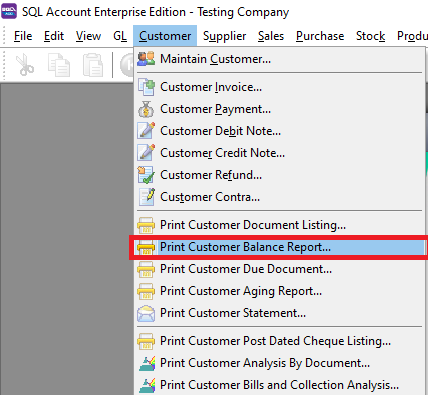Click the Customer Refund checkmark icon

146,175
